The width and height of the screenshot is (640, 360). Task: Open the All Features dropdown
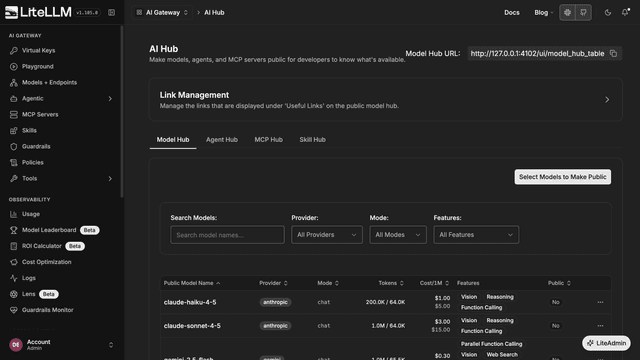476,235
